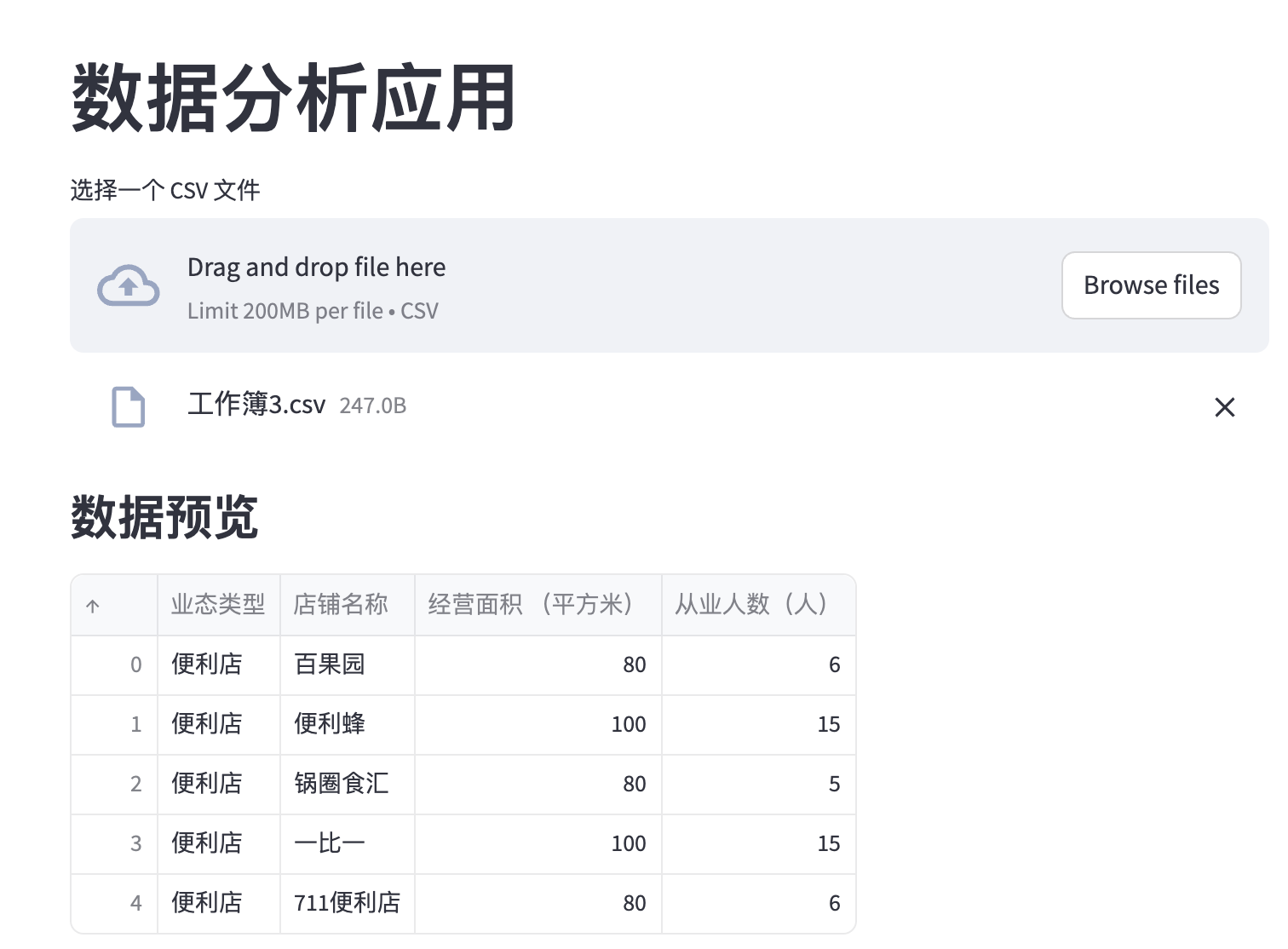Select staff count 5 in 锅圈食汇 row
The width and height of the screenshot is (1288, 949).
click(759, 784)
